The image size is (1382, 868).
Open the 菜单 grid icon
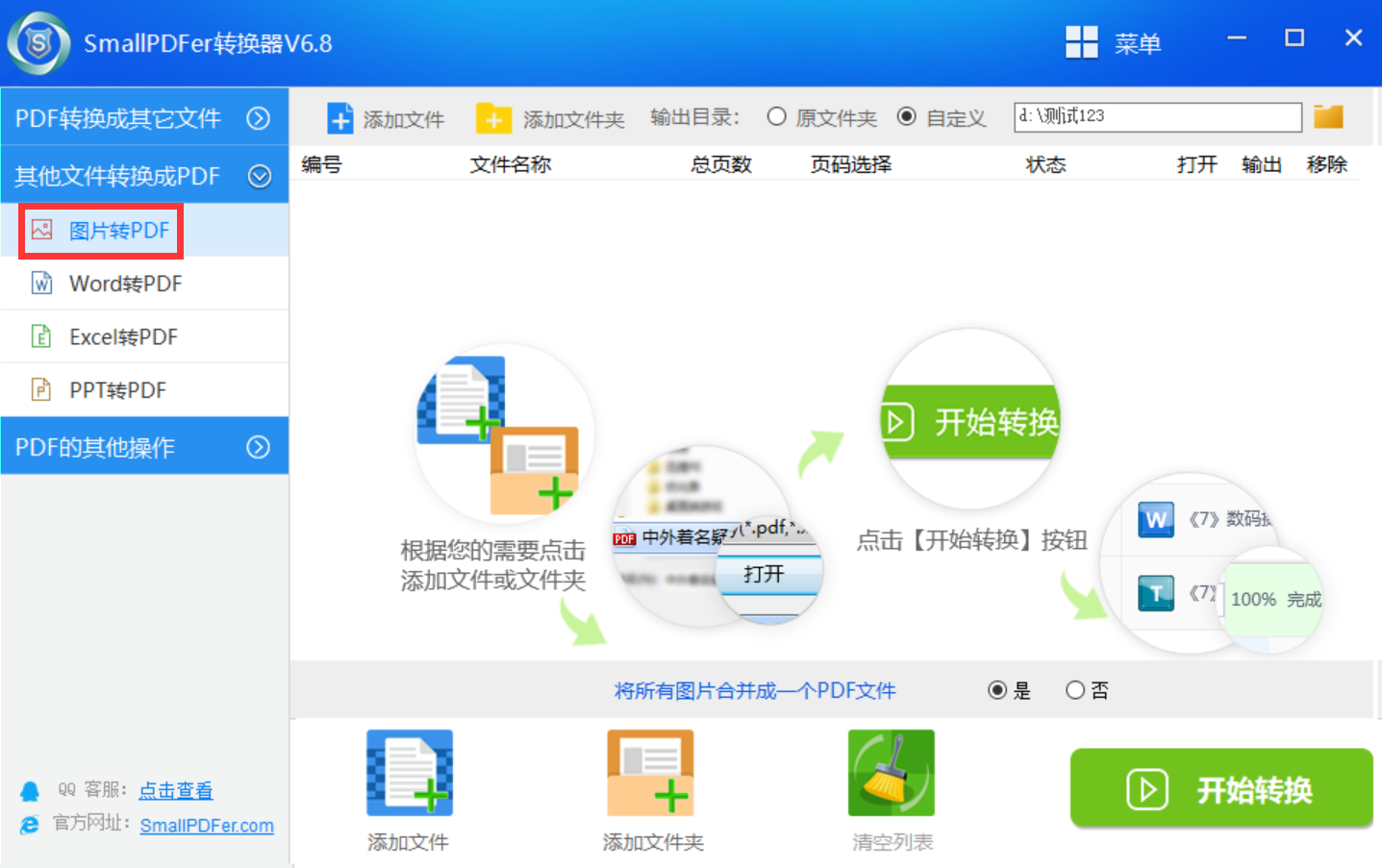point(1082,42)
